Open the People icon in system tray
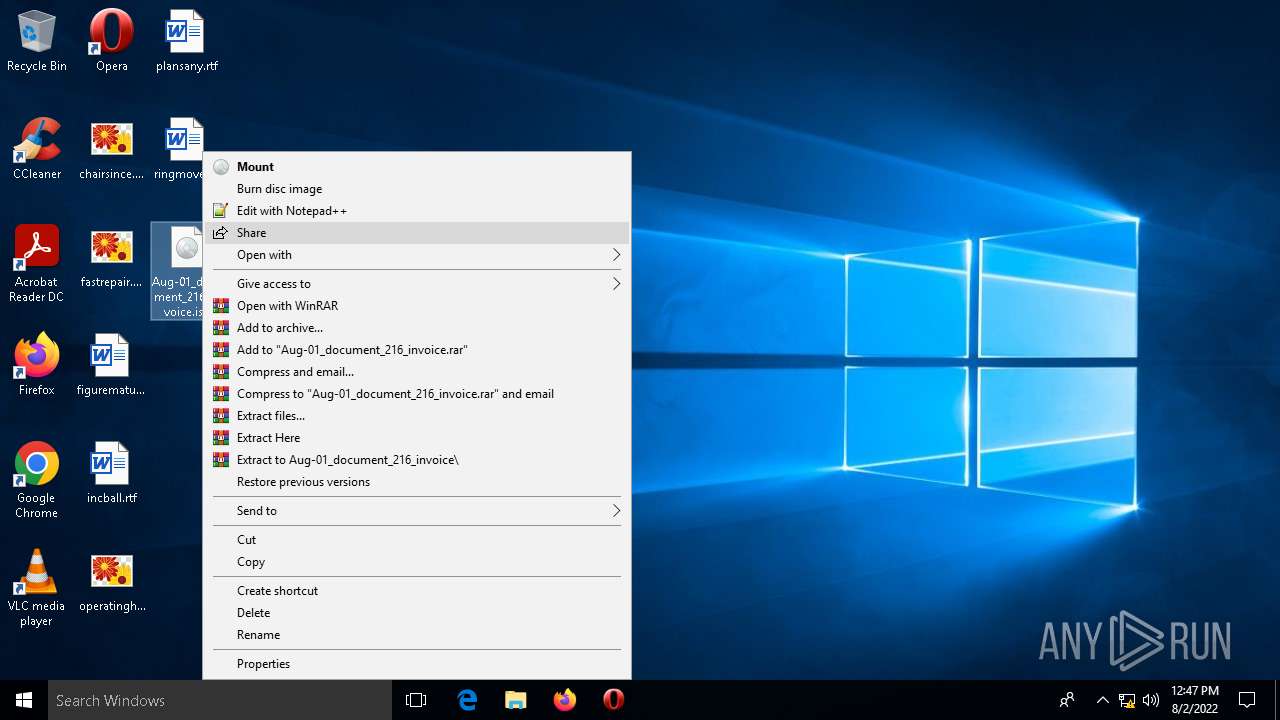The image size is (1280, 720). click(x=1067, y=700)
